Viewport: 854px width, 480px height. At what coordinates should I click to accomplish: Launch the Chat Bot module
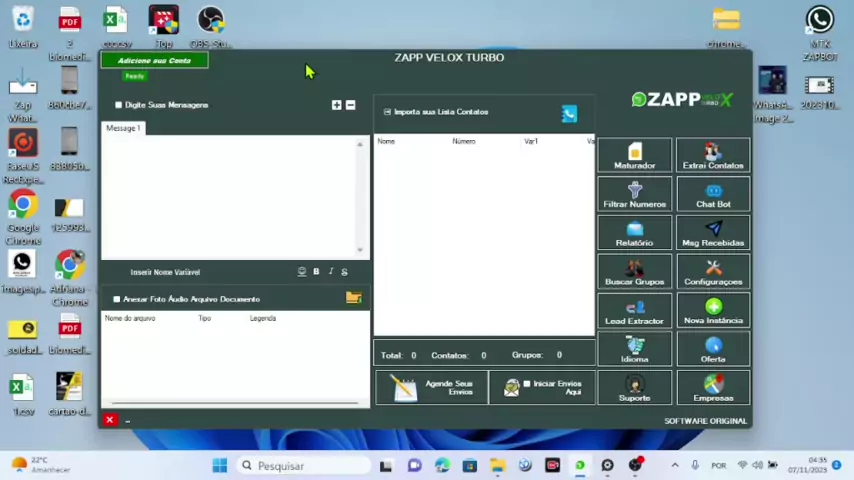click(x=713, y=195)
